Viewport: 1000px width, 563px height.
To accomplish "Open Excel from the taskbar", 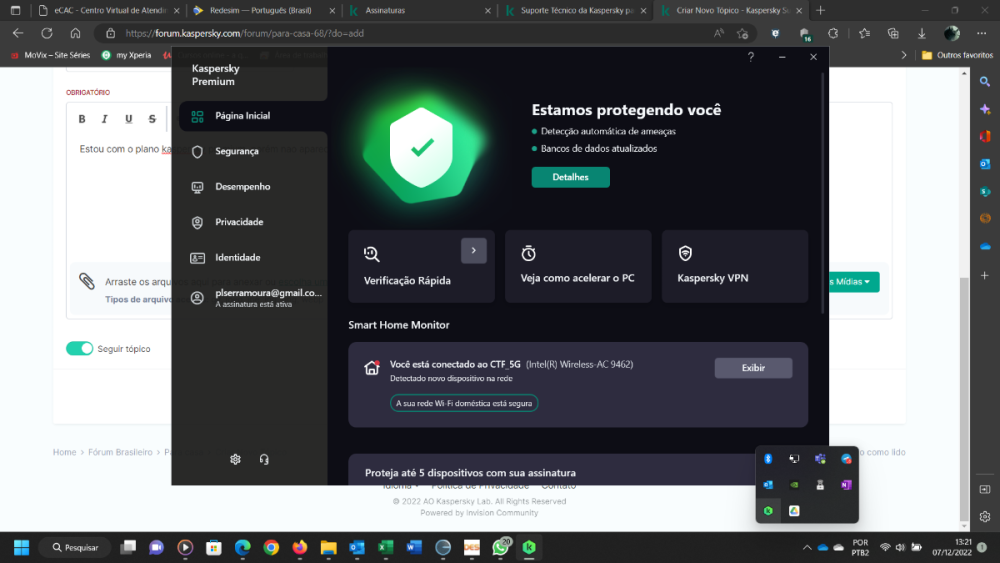I will click(x=385, y=547).
